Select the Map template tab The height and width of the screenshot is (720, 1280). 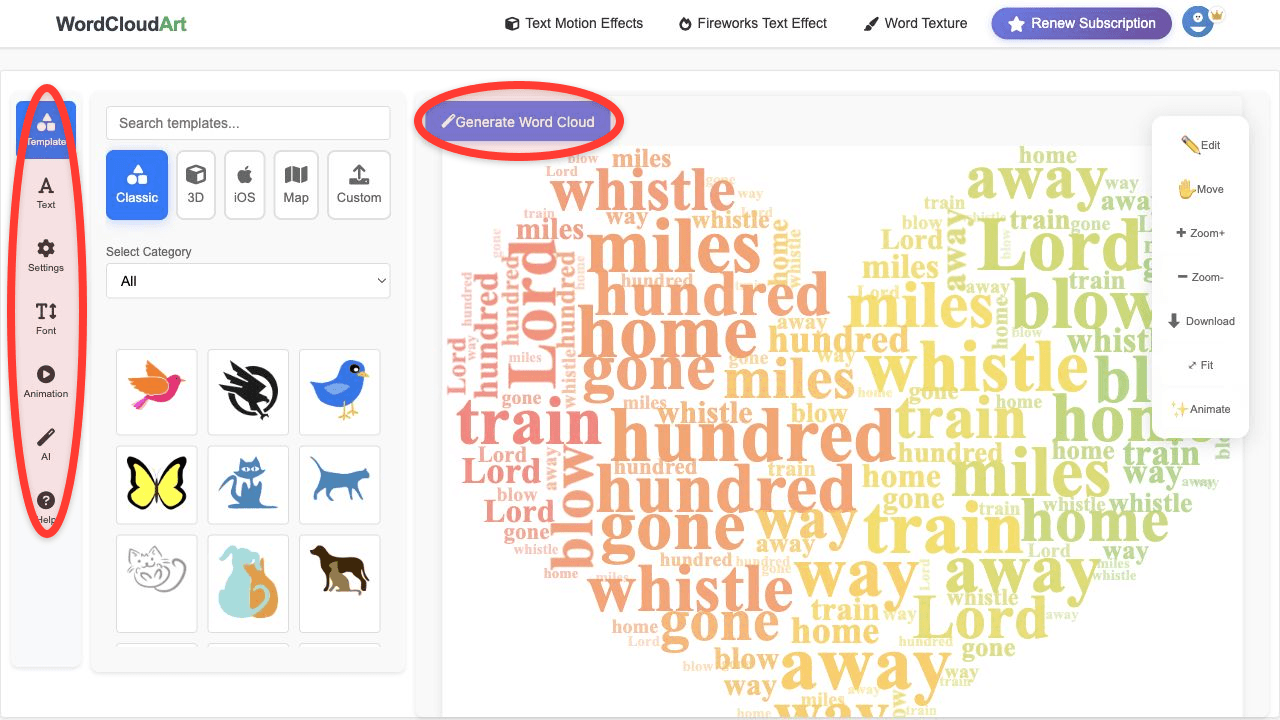tap(296, 185)
